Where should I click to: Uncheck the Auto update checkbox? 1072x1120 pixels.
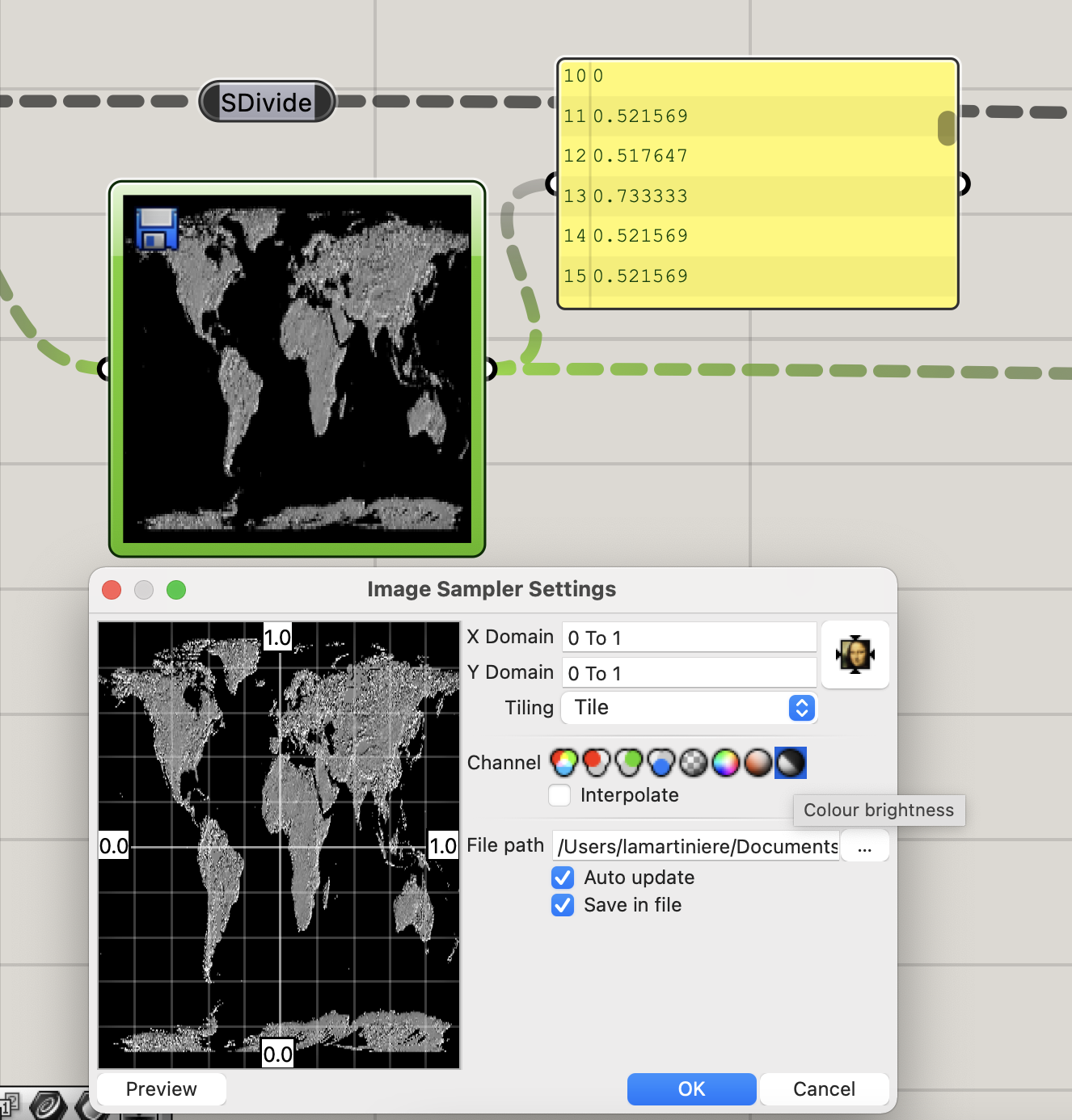pyautogui.click(x=563, y=878)
